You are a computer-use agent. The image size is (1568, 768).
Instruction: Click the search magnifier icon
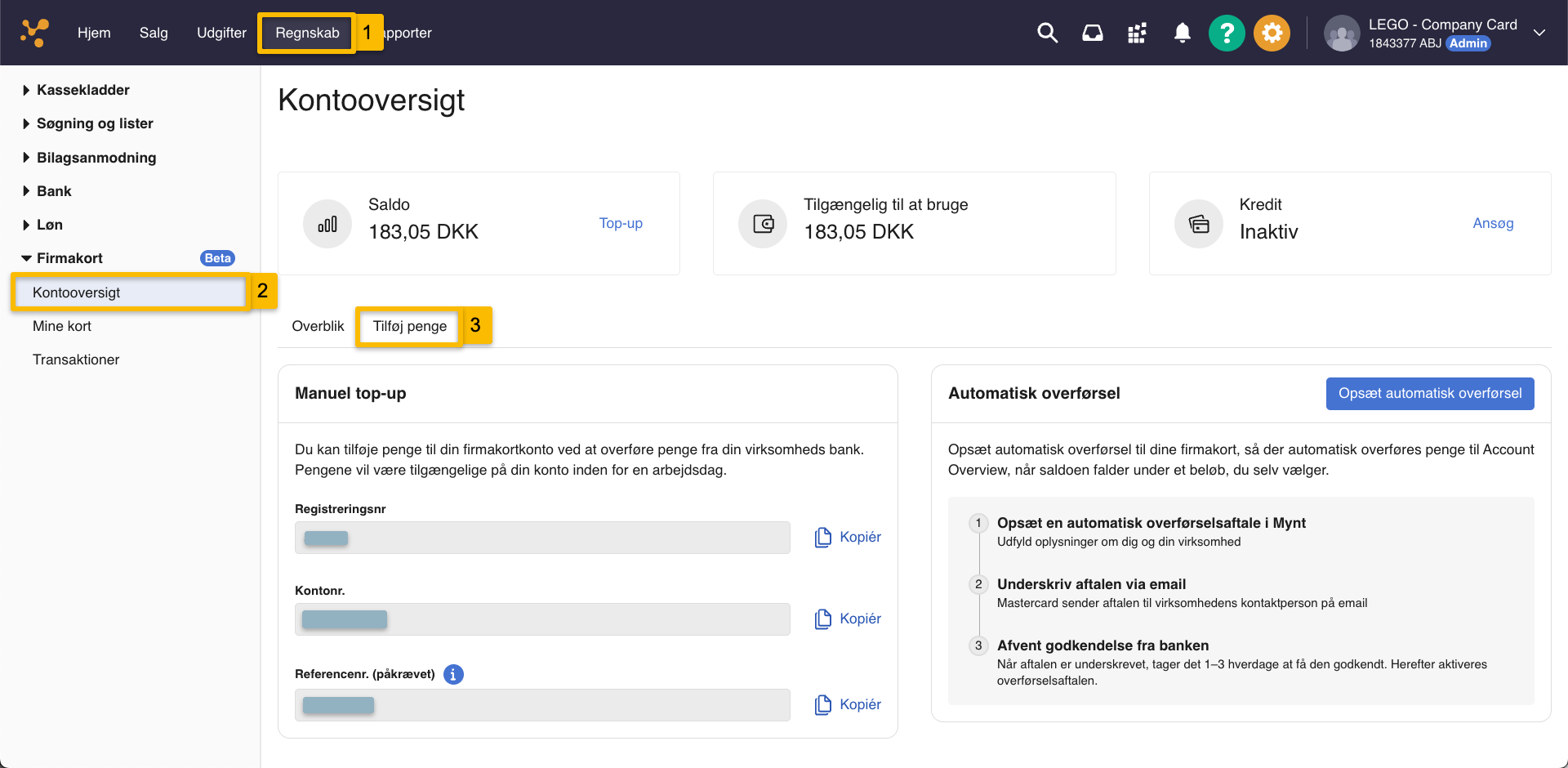coord(1047,33)
